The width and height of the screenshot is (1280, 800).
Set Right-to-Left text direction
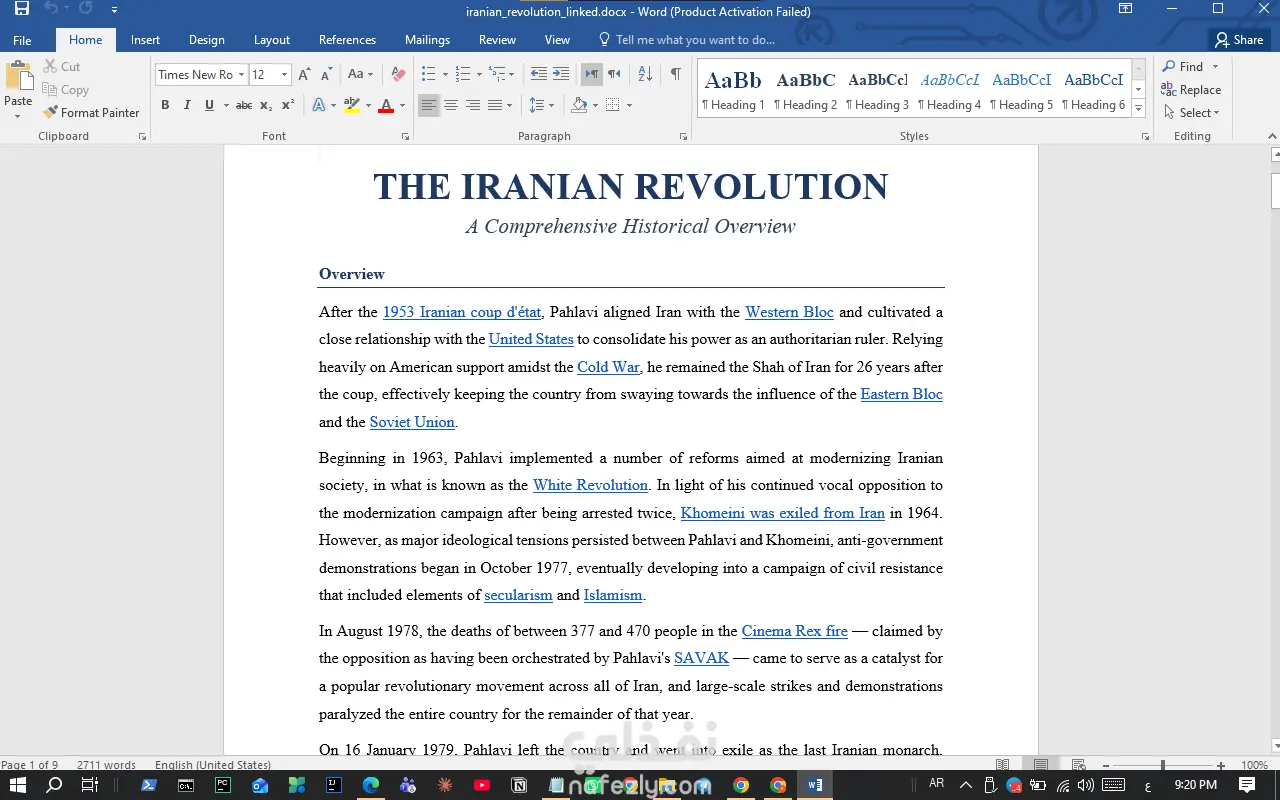tap(614, 75)
